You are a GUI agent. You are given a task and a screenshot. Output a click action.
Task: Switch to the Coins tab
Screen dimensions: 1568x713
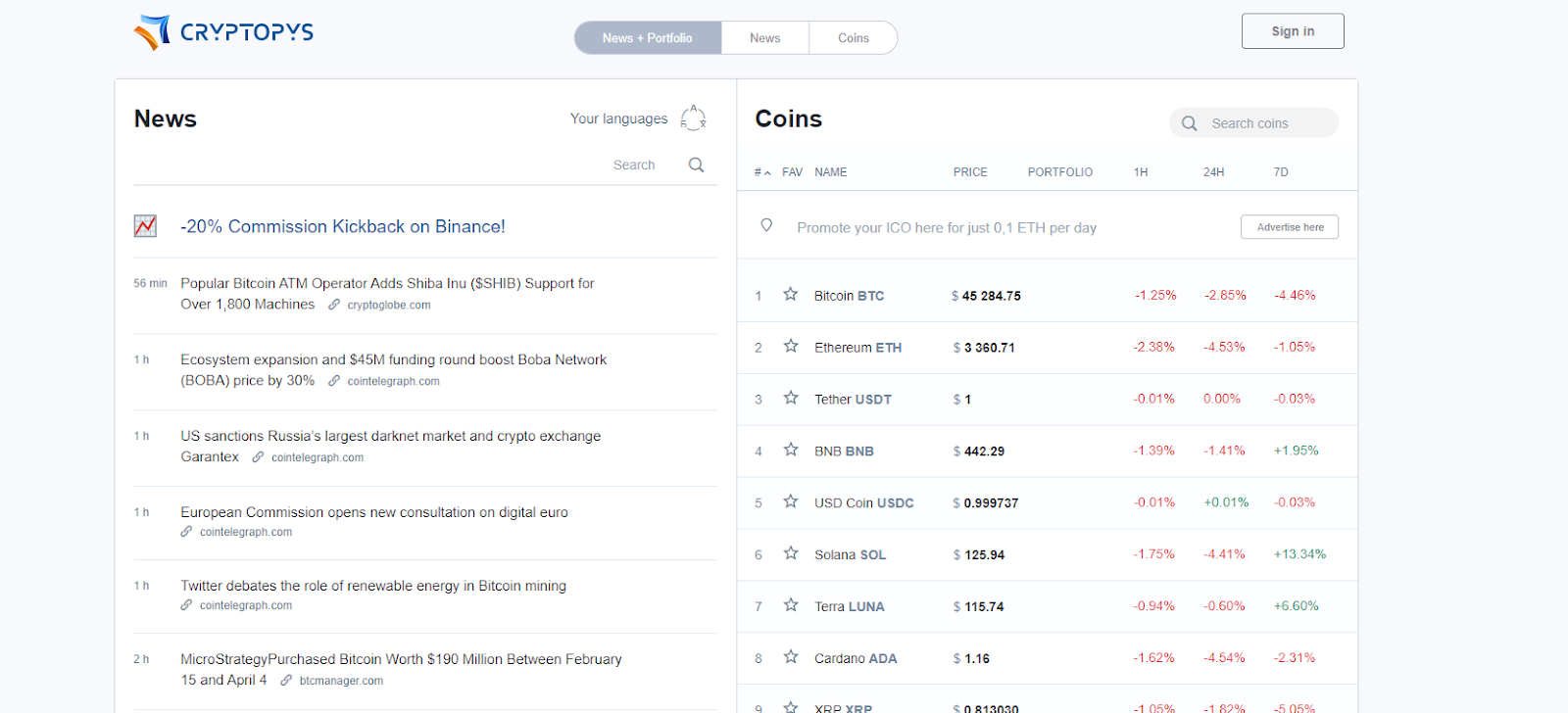(854, 38)
